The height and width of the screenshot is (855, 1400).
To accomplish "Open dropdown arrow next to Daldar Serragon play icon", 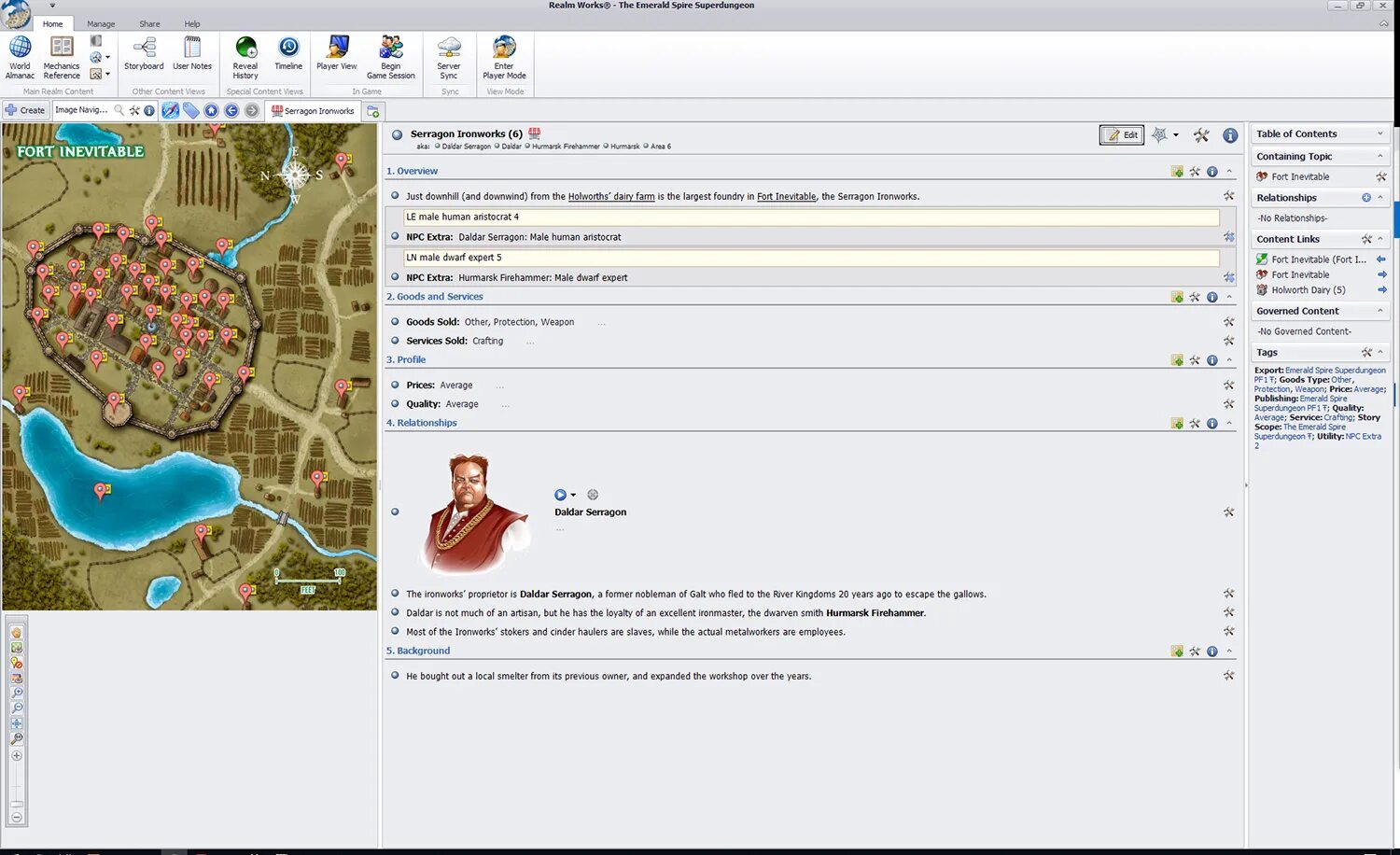I will [x=573, y=496].
